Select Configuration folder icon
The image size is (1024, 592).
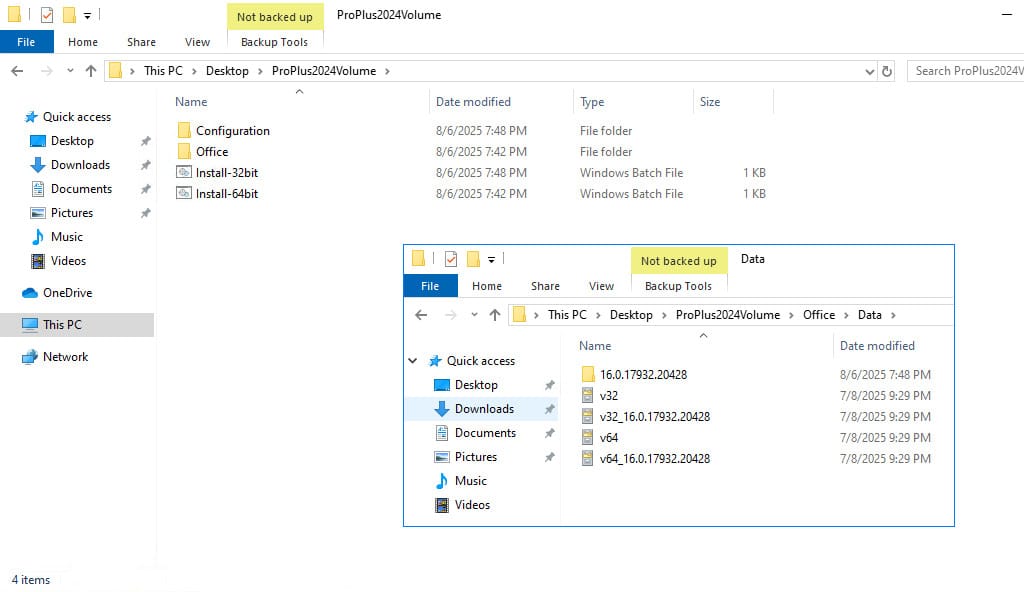(184, 131)
